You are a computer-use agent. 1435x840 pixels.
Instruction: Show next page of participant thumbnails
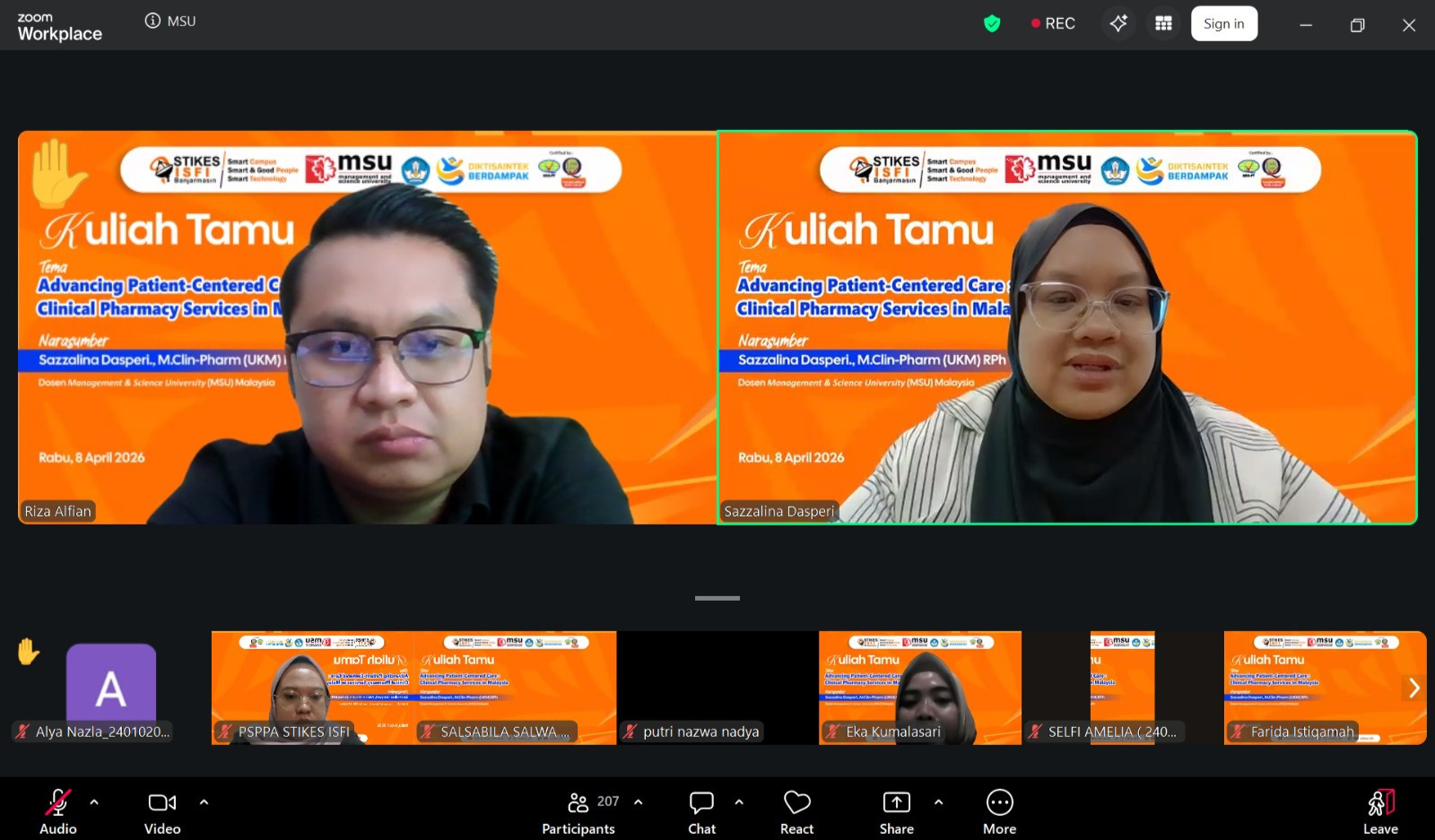coord(1413,688)
